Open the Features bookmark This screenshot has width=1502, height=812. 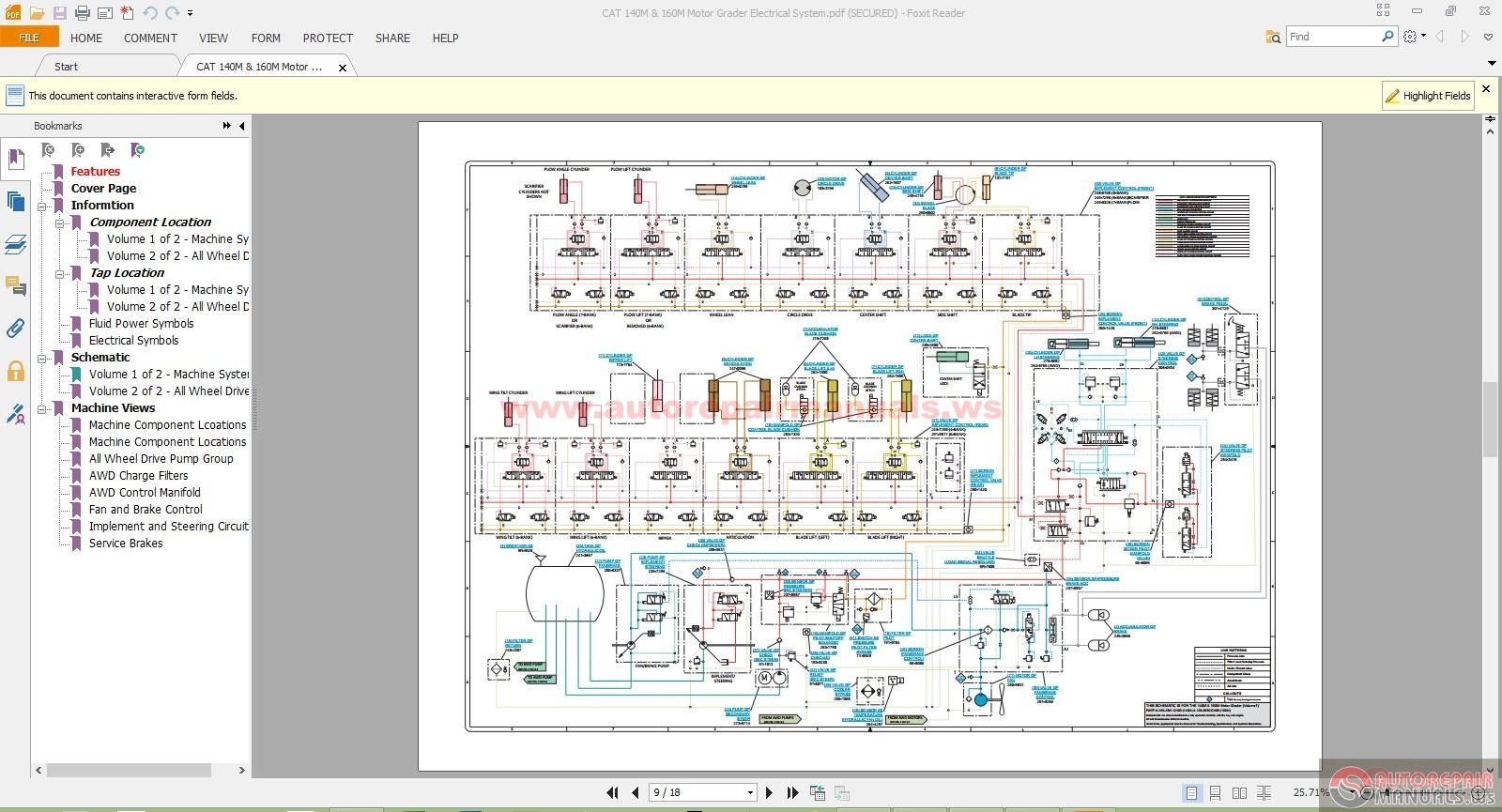(x=96, y=172)
